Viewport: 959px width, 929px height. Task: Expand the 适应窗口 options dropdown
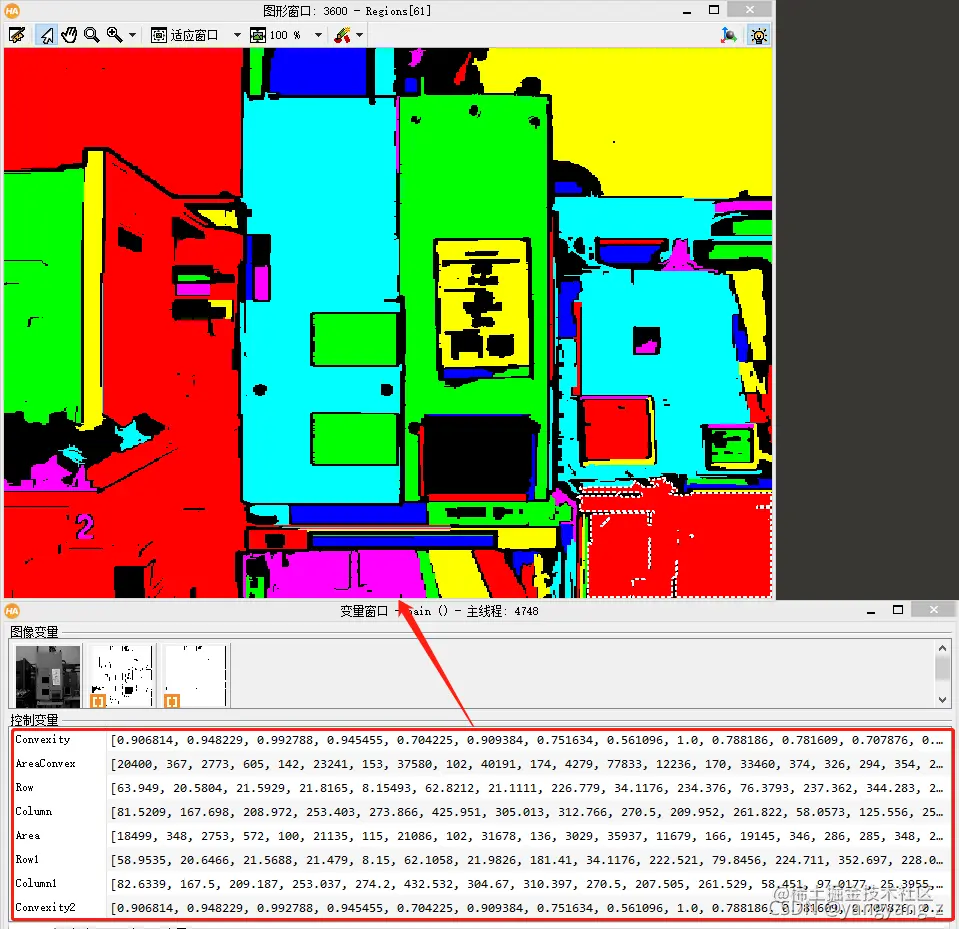pos(236,34)
